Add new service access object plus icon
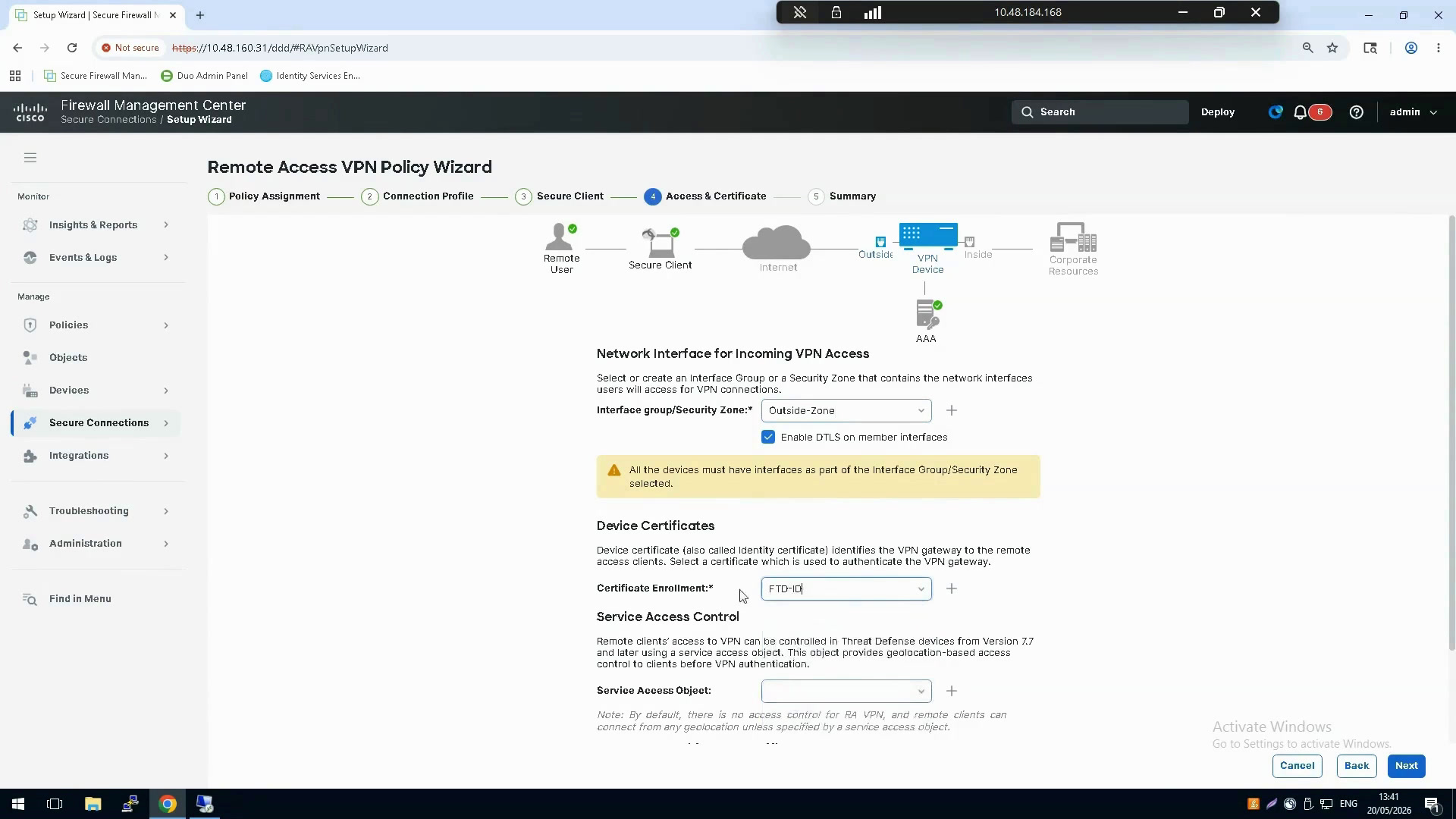1456x819 pixels. tap(952, 691)
